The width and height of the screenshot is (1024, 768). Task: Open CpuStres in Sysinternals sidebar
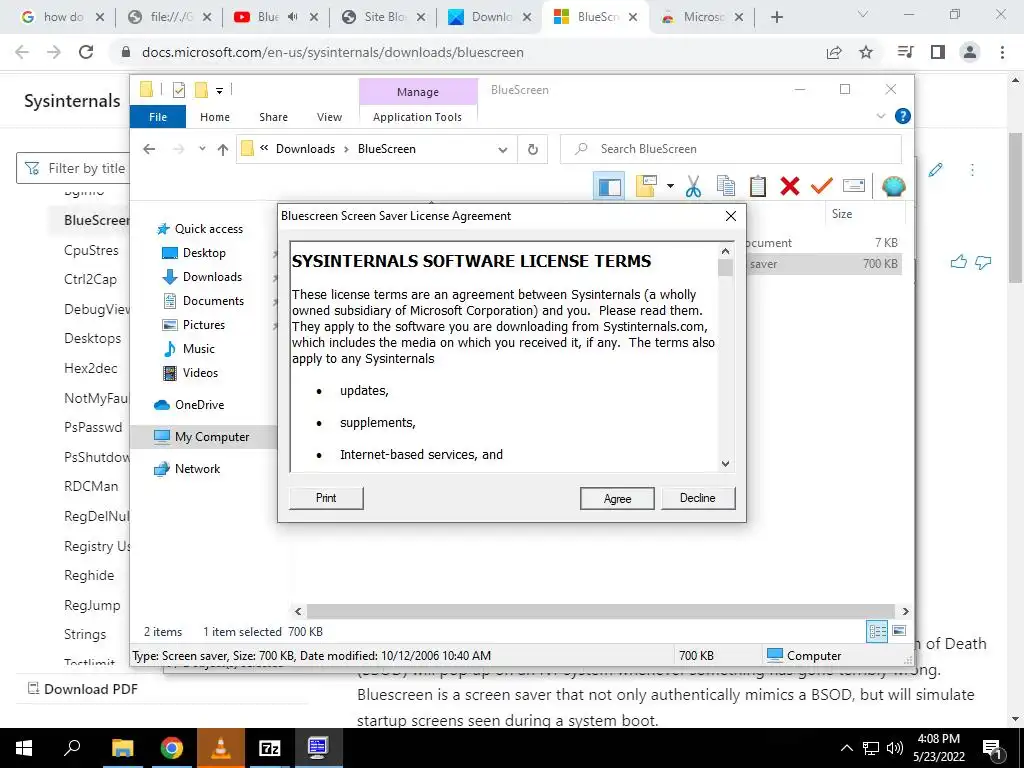91,250
